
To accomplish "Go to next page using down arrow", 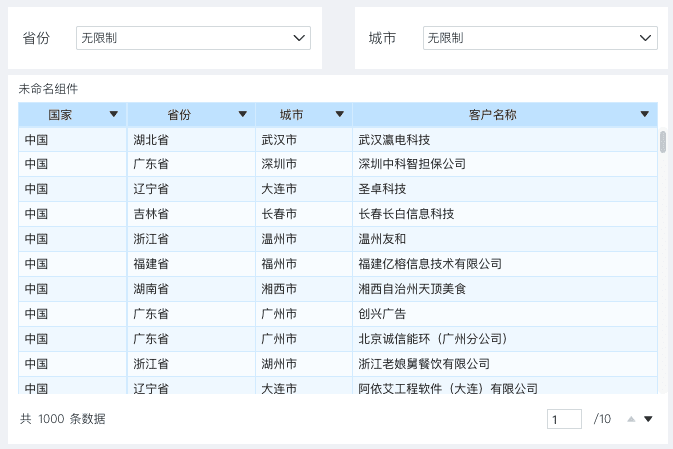I will click(x=648, y=419).
